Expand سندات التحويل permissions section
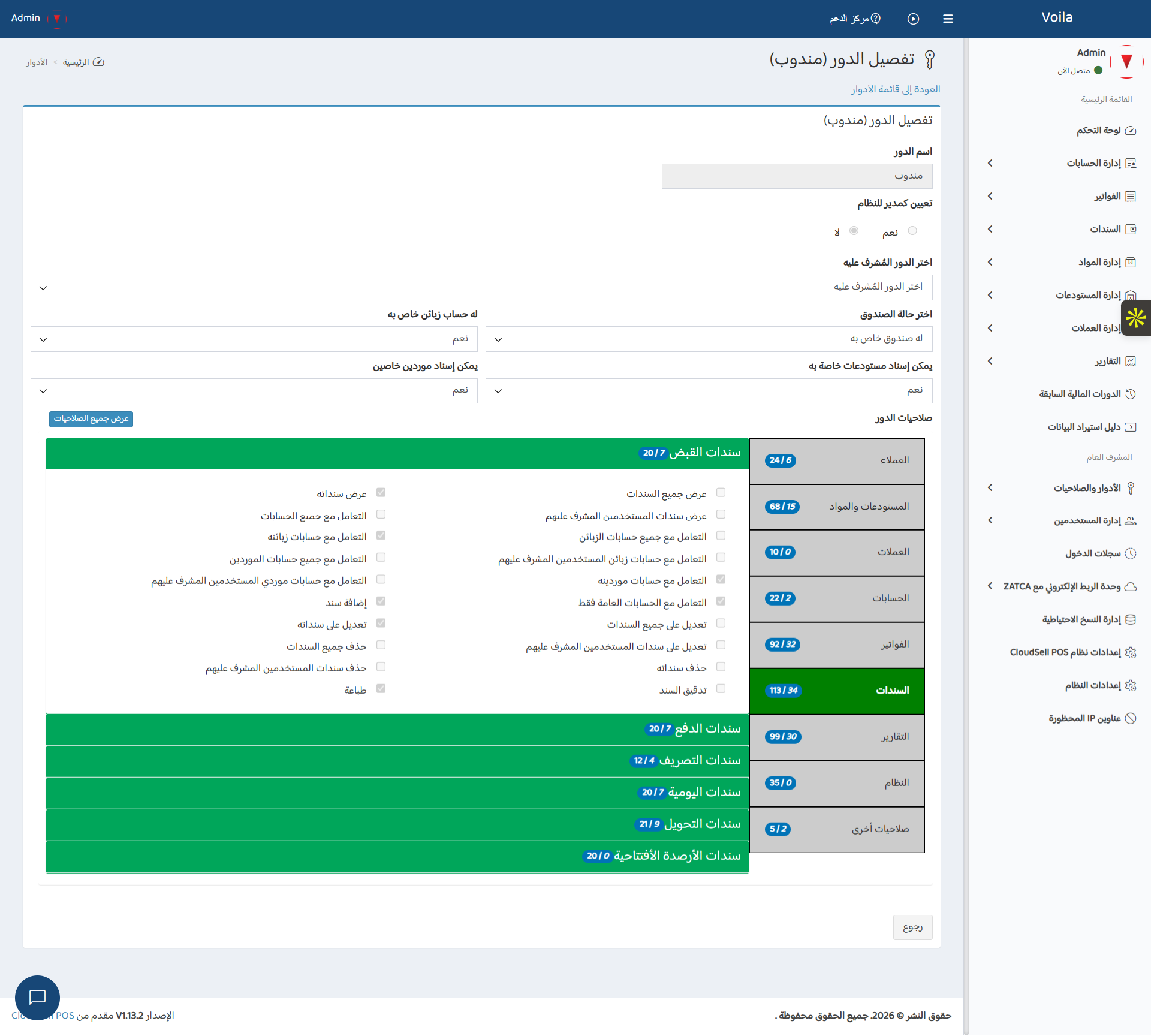This screenshot has height=1036, width=1151. pyautogui.click(x=397, y=824)
